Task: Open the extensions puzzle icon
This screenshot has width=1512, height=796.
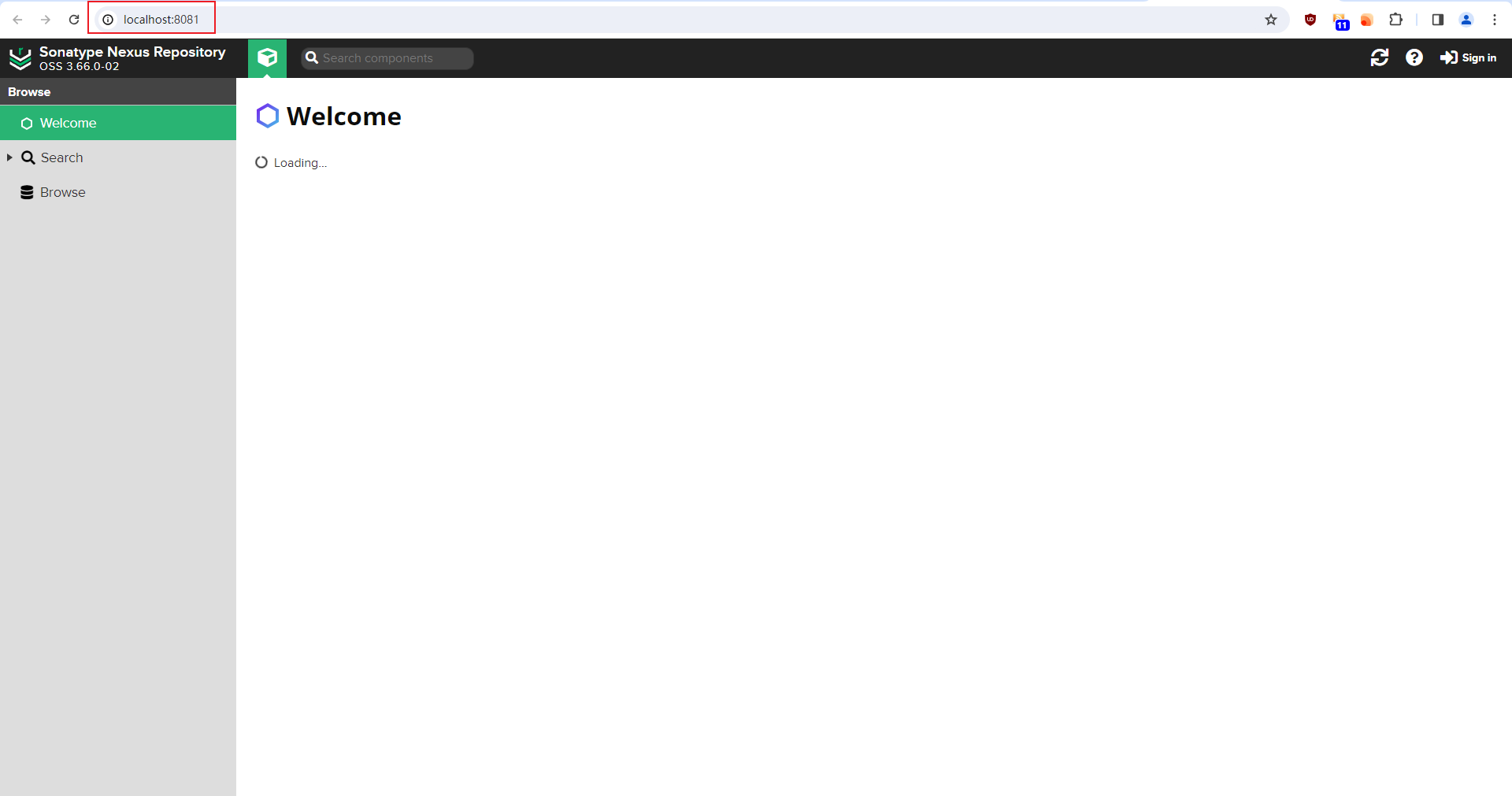Action: point(1395,20)
